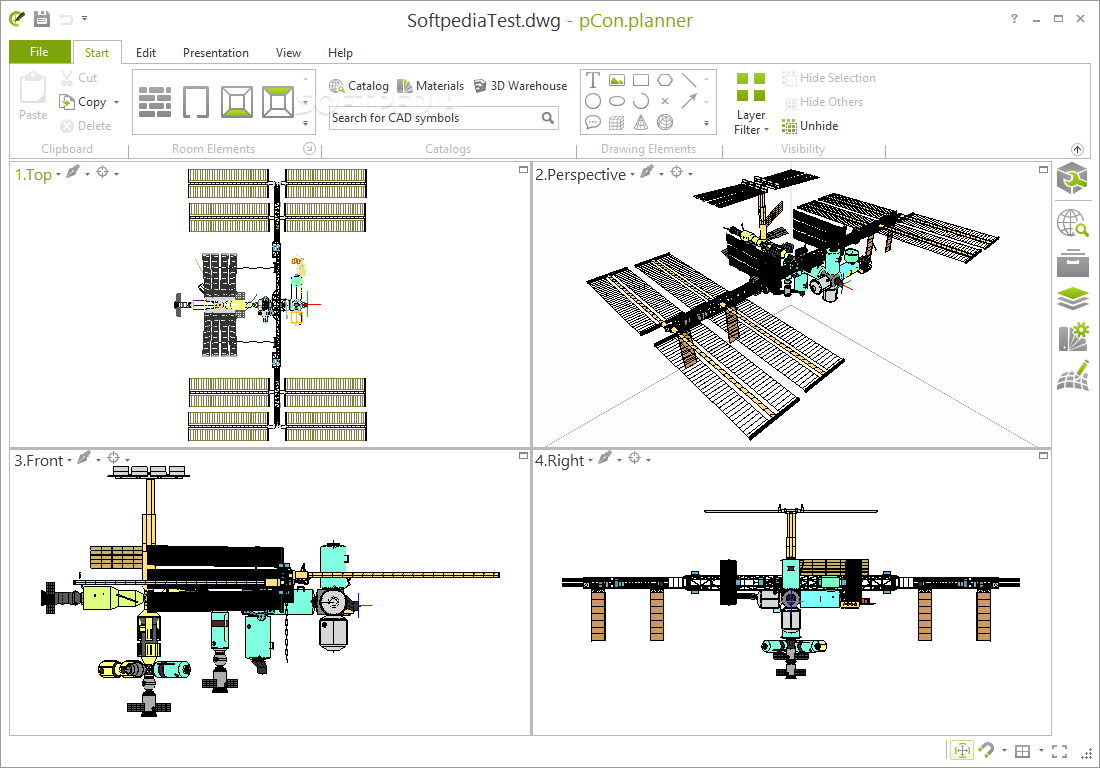Choose the Image drawing tool
Screen dimensions: 1100x768
click(617, 80)
